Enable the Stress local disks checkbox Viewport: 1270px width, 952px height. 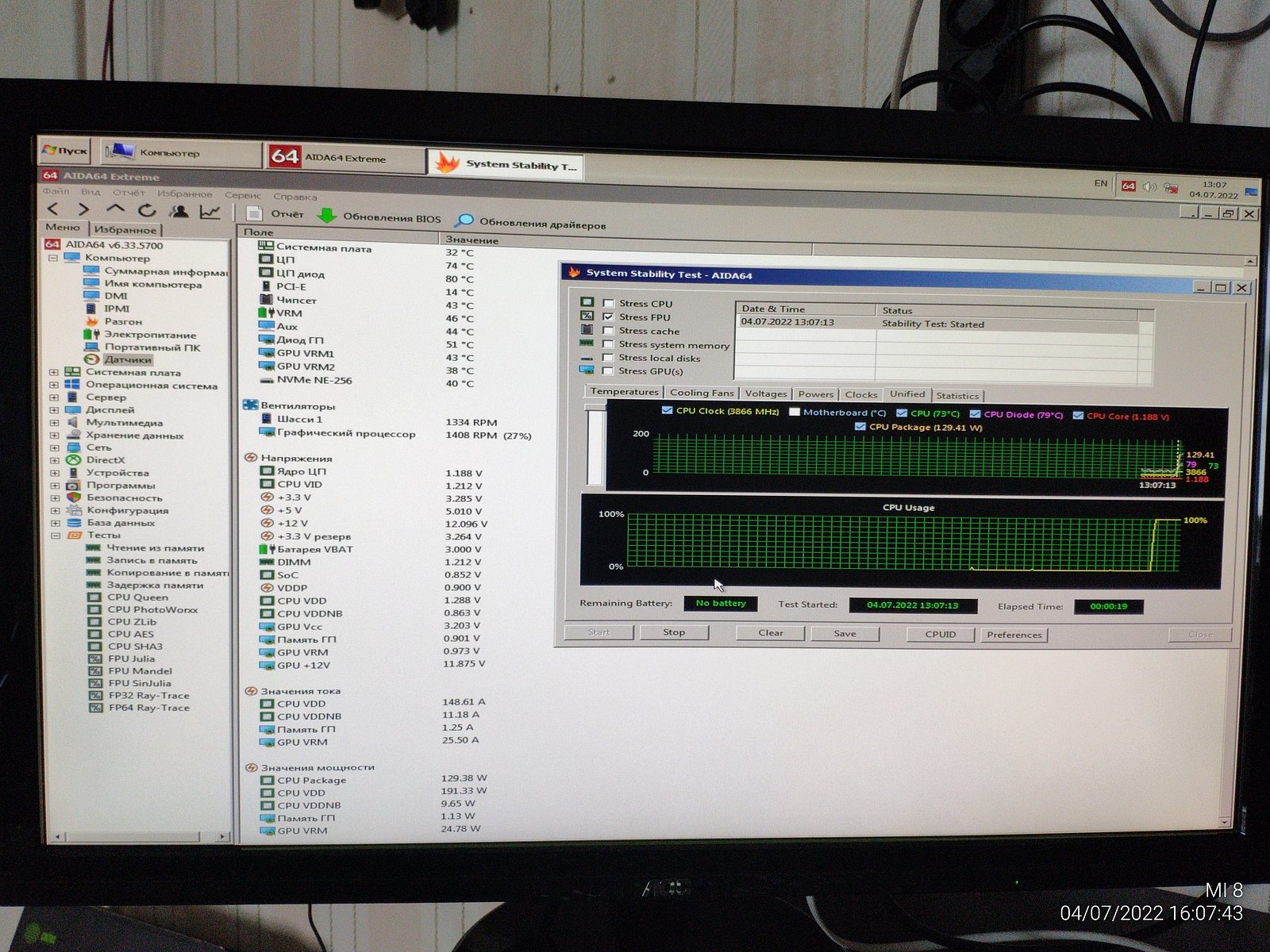(x=608, y=358)
